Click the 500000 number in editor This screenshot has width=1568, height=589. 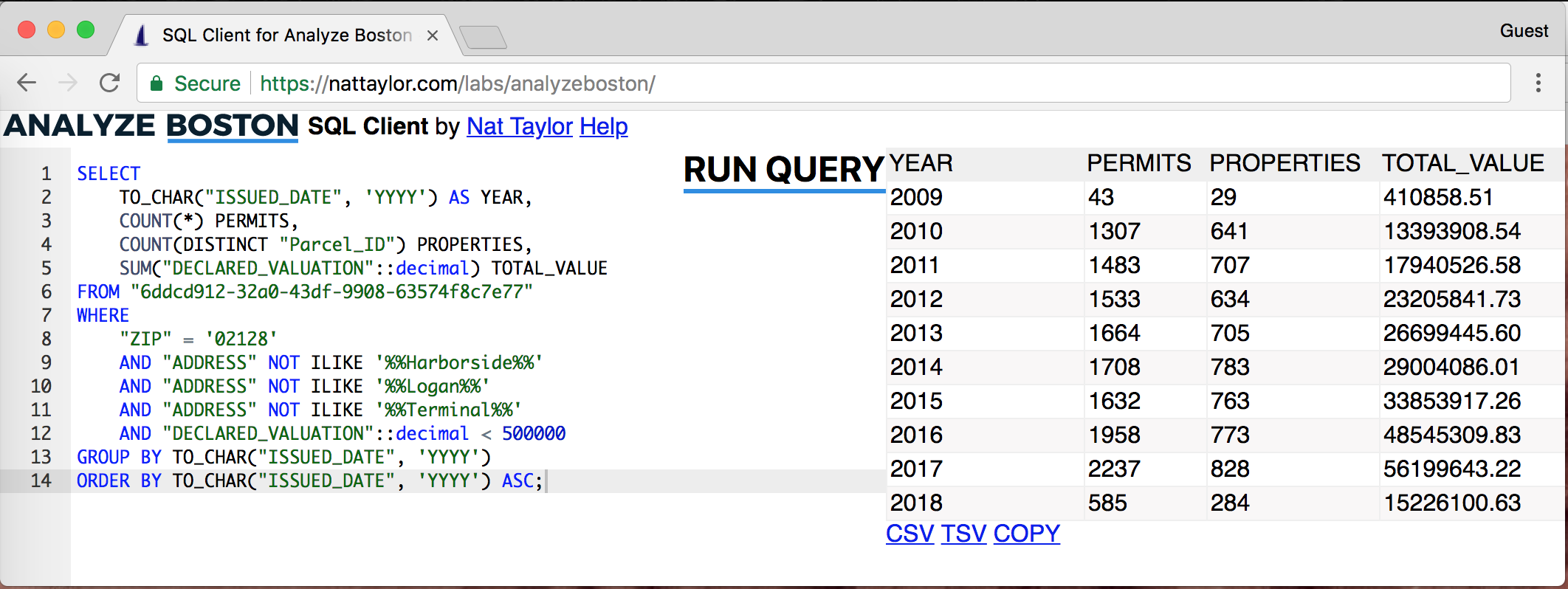(534, 433)
